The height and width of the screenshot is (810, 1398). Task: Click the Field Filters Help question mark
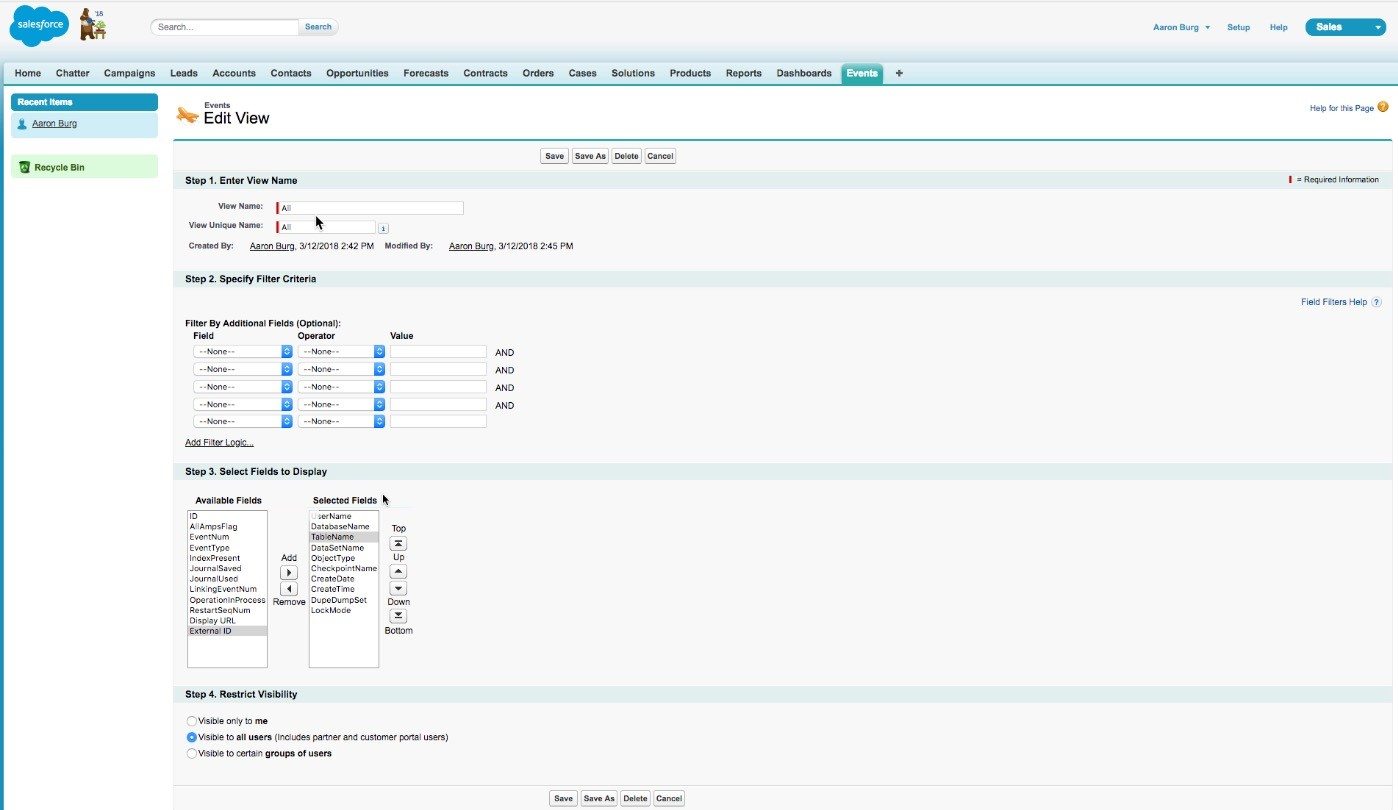pyautogui.click(x=1375, y=301)
